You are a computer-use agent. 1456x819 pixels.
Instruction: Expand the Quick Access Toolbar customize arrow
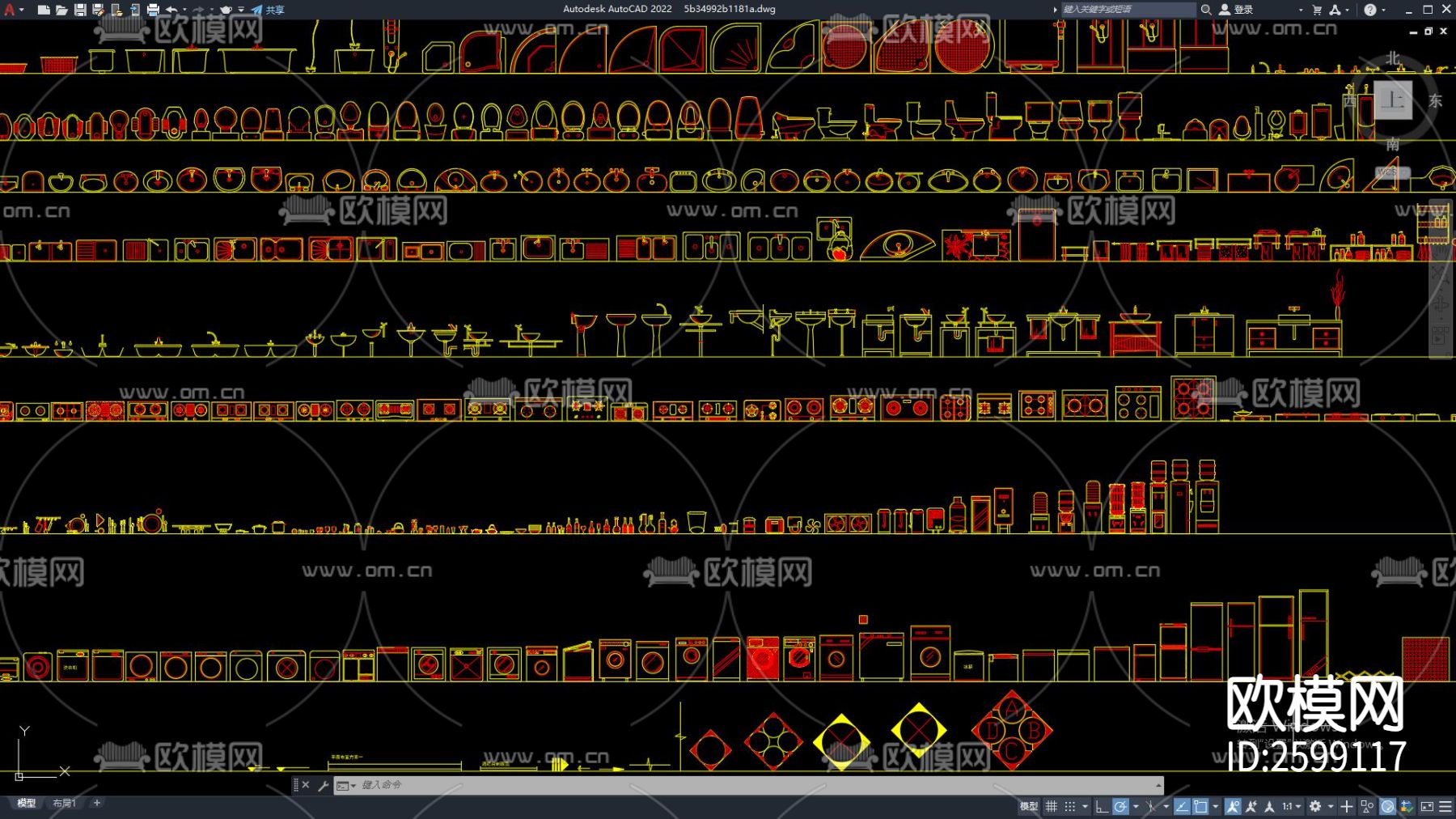(x=241, y=10)
